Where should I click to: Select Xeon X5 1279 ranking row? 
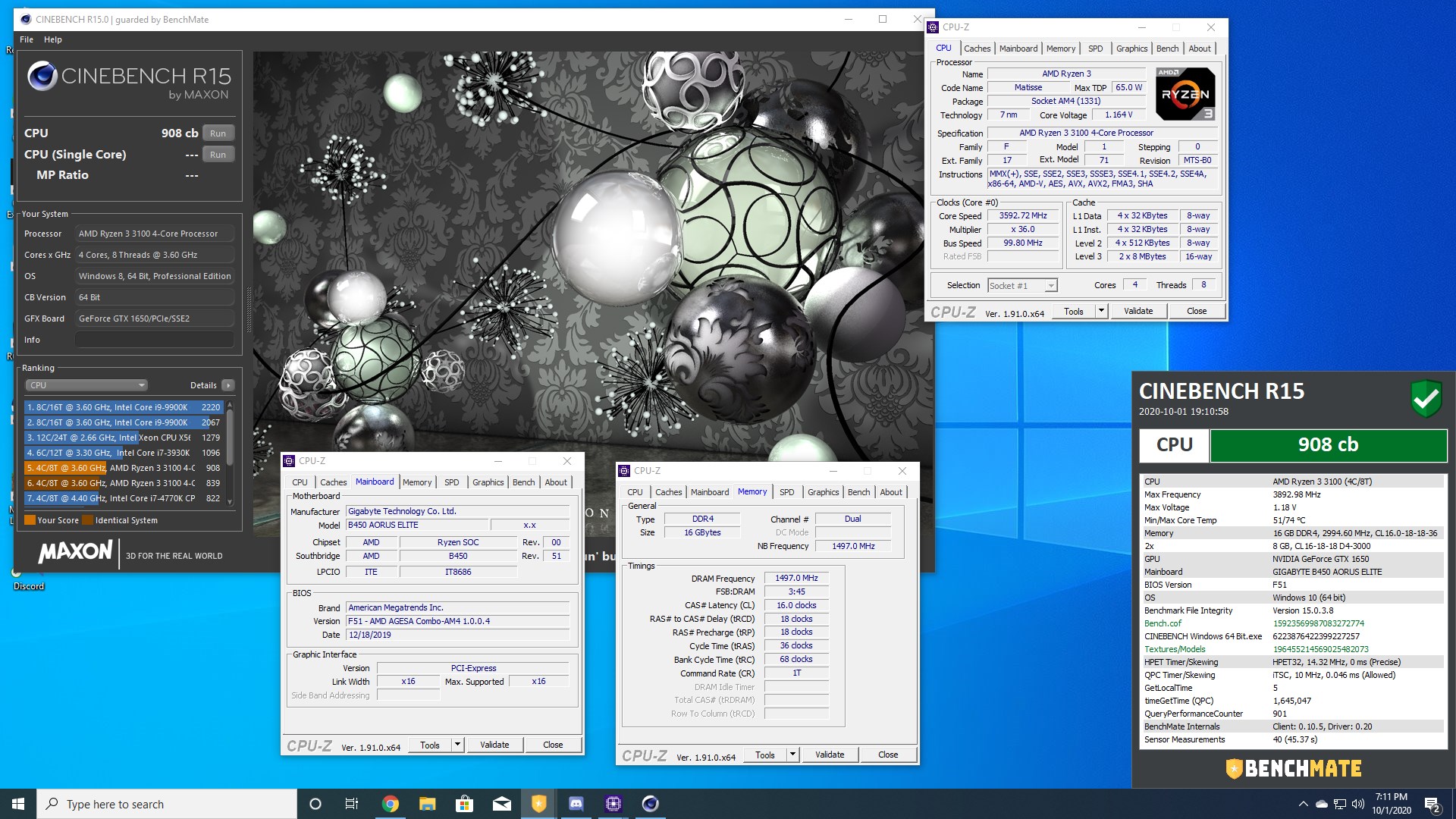coord(124,438)
